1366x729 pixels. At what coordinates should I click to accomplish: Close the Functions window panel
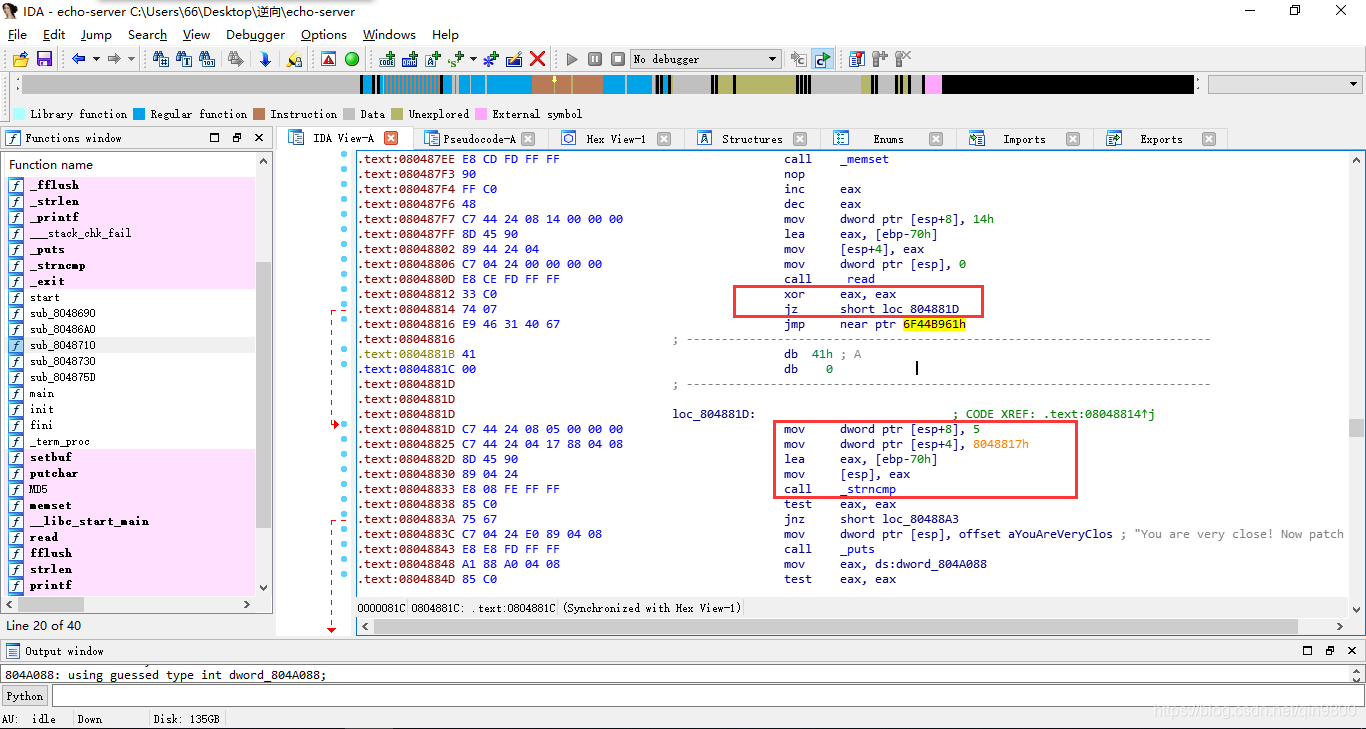pyautogui.click(x=259, y=138)
